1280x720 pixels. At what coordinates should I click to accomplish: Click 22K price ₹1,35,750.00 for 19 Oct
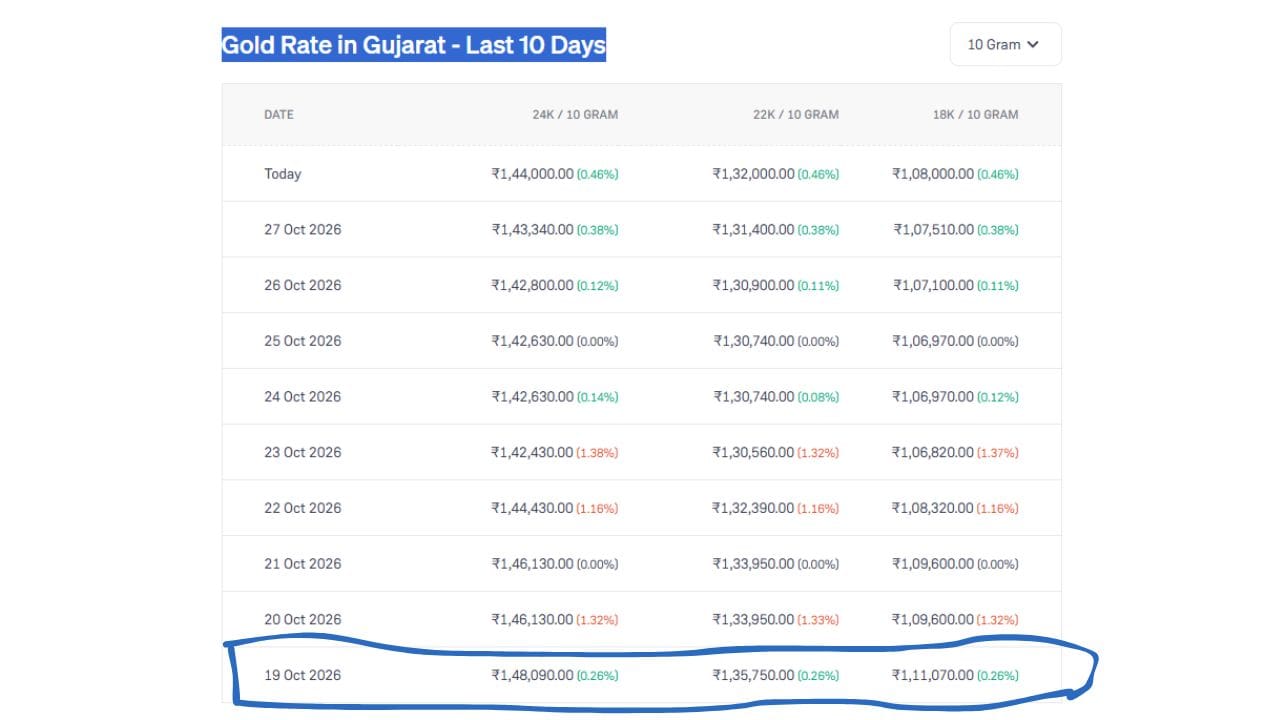753,675
